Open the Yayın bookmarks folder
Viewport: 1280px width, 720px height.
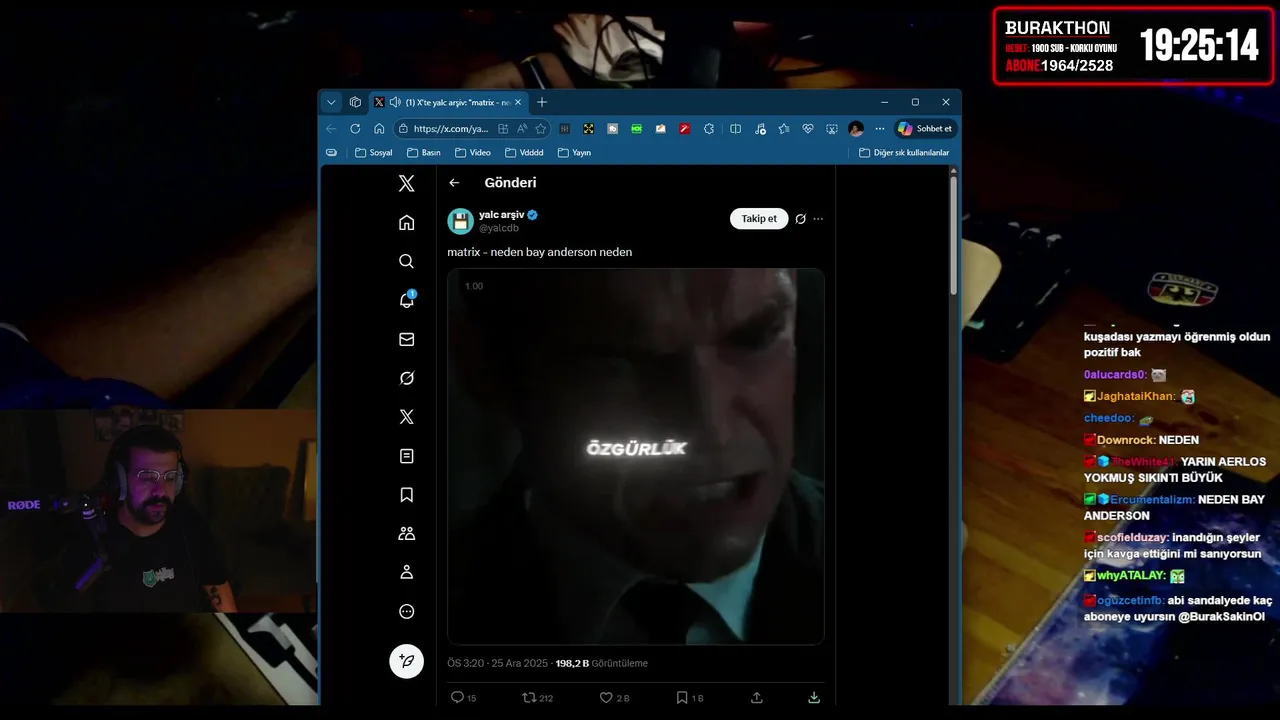(574, 153)
